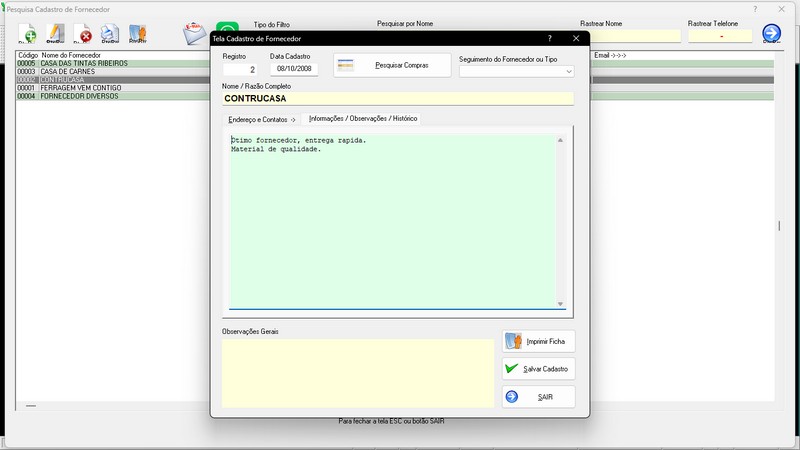Click the Data Cadastro date field
This screenshot has width=800, height=450.
pyautogui.click(x=294, y=69)
